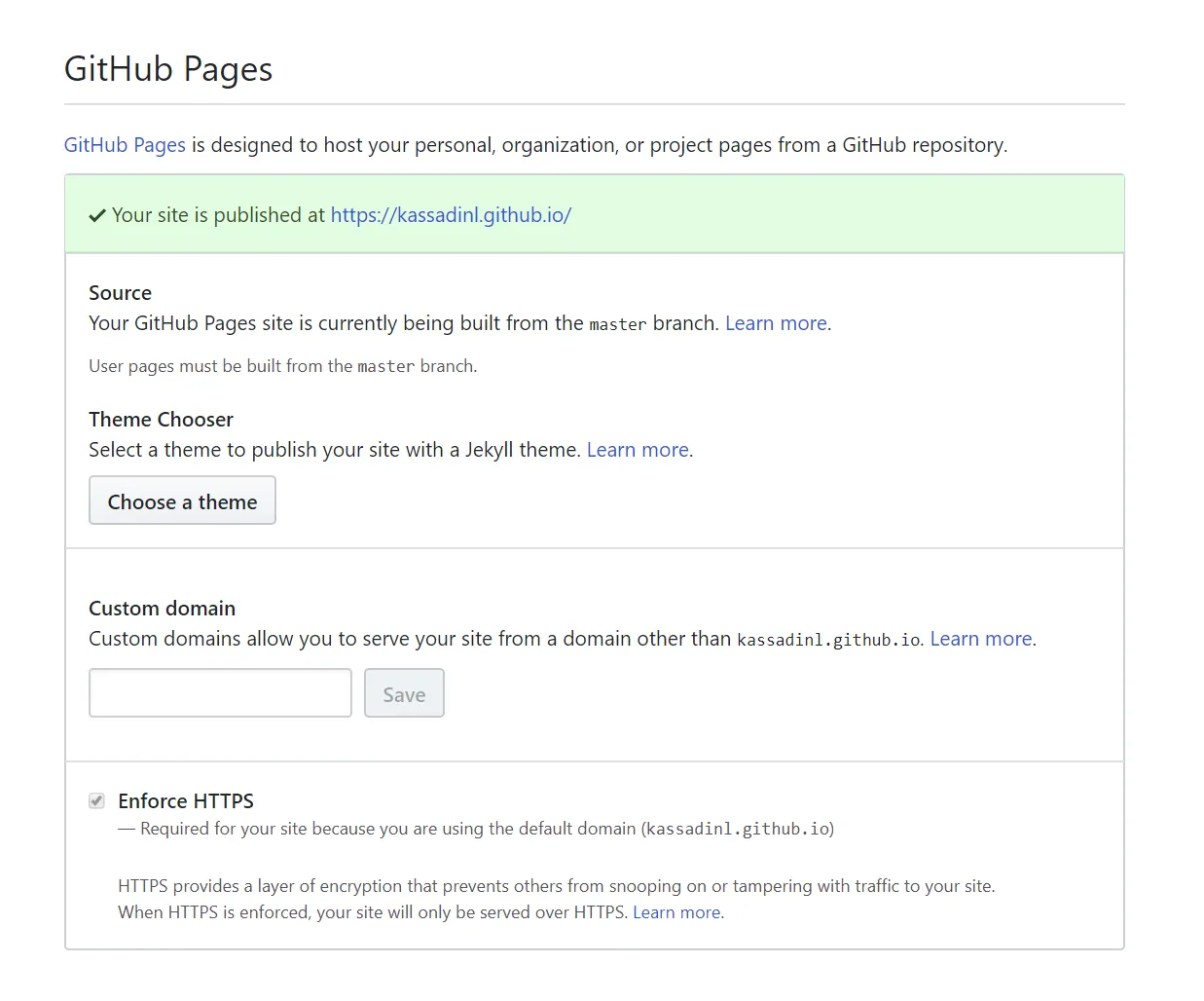
Task: Click kassadinl.github.io in the HTTPS required note
Action: pyautogui.click(x=738, y=829)
